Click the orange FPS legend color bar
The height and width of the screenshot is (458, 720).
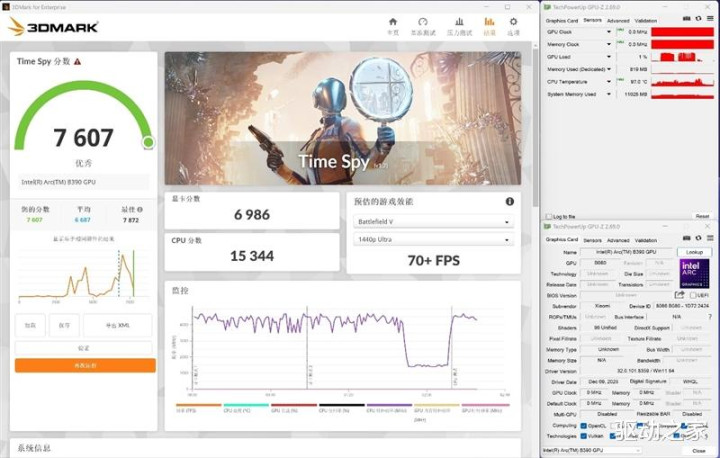coord(198,406)
